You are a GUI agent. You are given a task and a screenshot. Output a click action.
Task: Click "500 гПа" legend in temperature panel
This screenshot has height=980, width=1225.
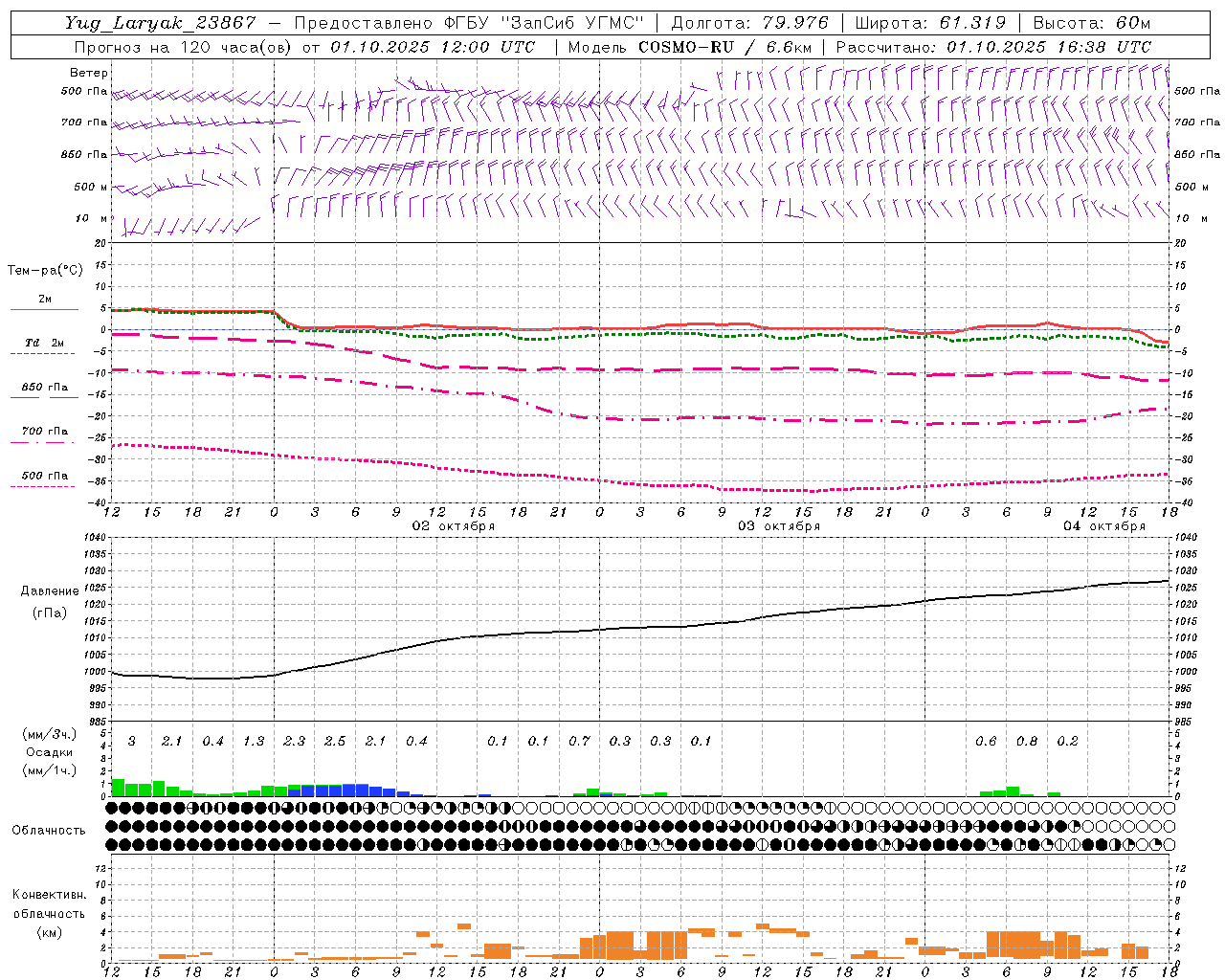click(x=45, y=476)
